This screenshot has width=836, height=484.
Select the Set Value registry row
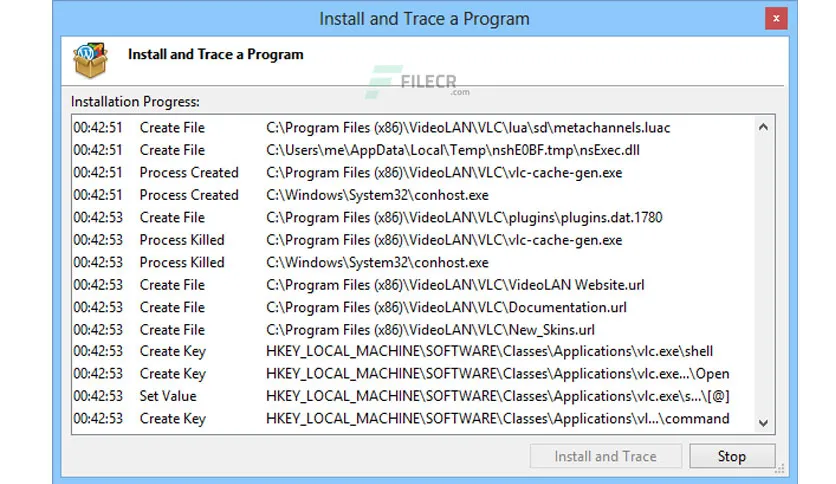coord(413,396)
